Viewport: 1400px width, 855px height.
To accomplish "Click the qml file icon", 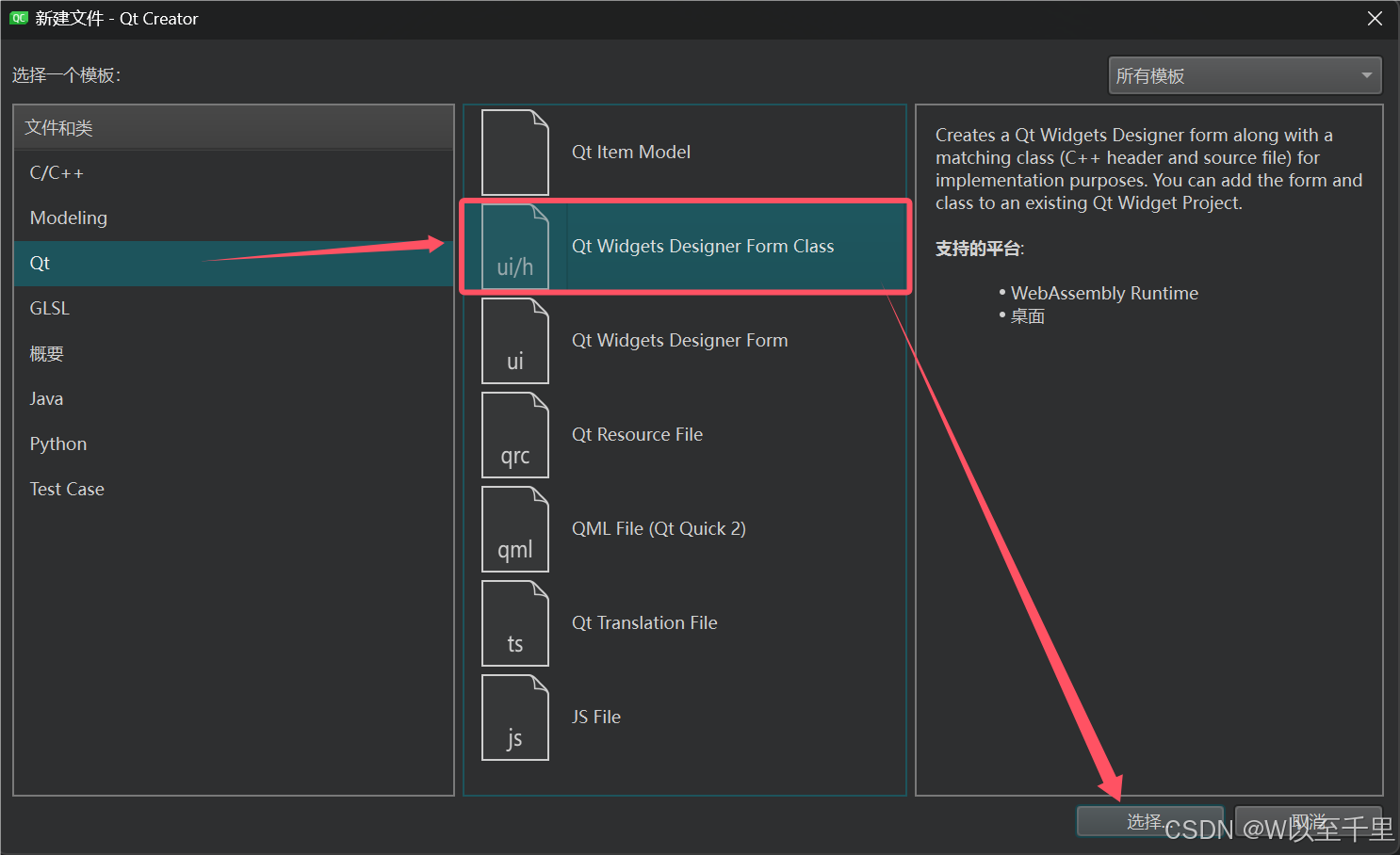I will 515,529.
